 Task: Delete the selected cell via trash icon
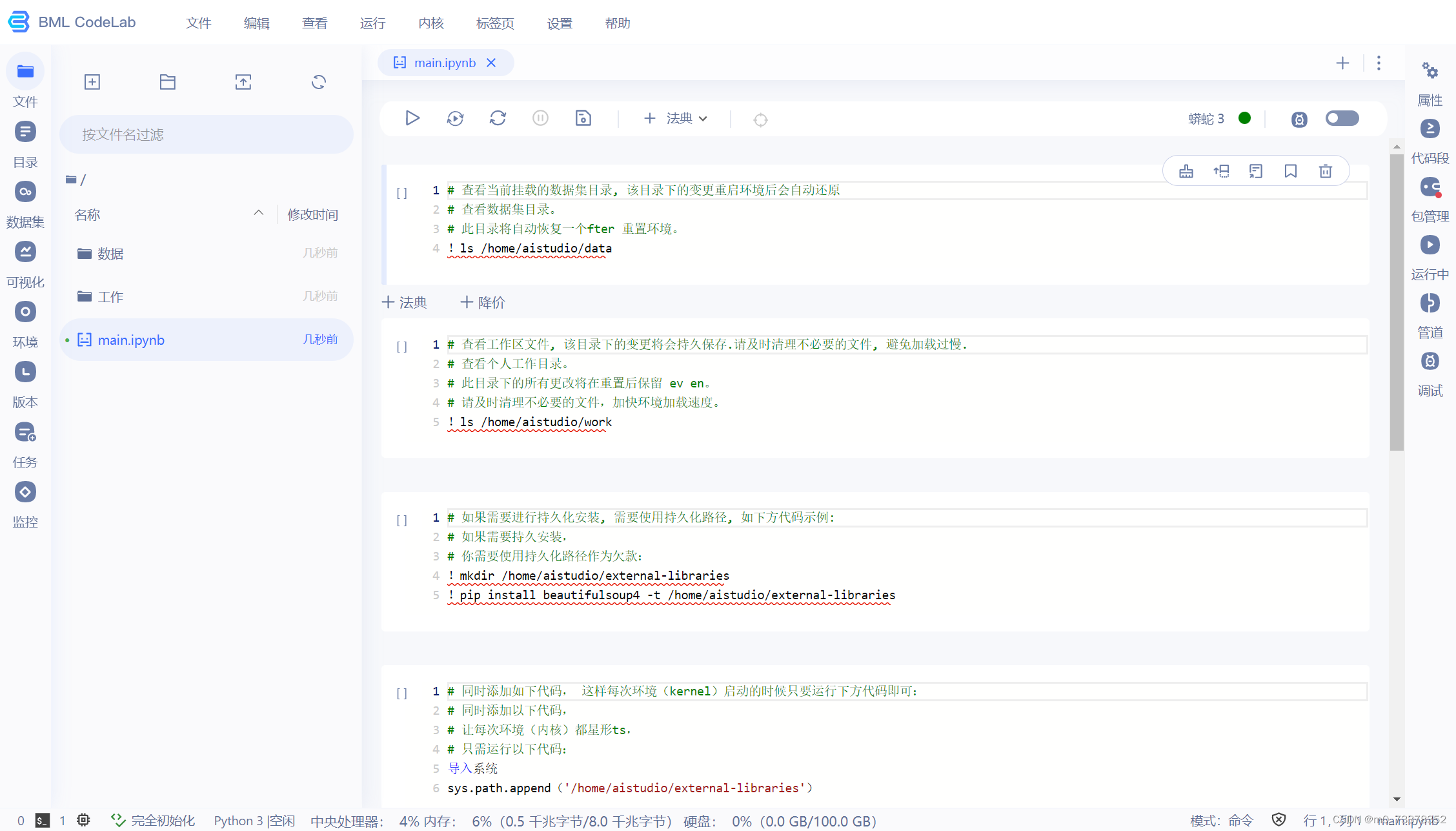(1325, 171)
